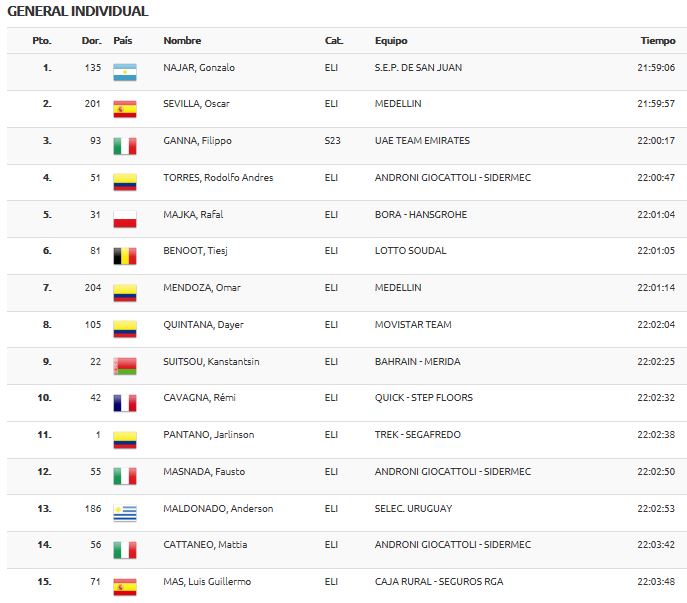
Task: Click Poland flag beside MAJKA, Rafal
Action: pos(125,219)
